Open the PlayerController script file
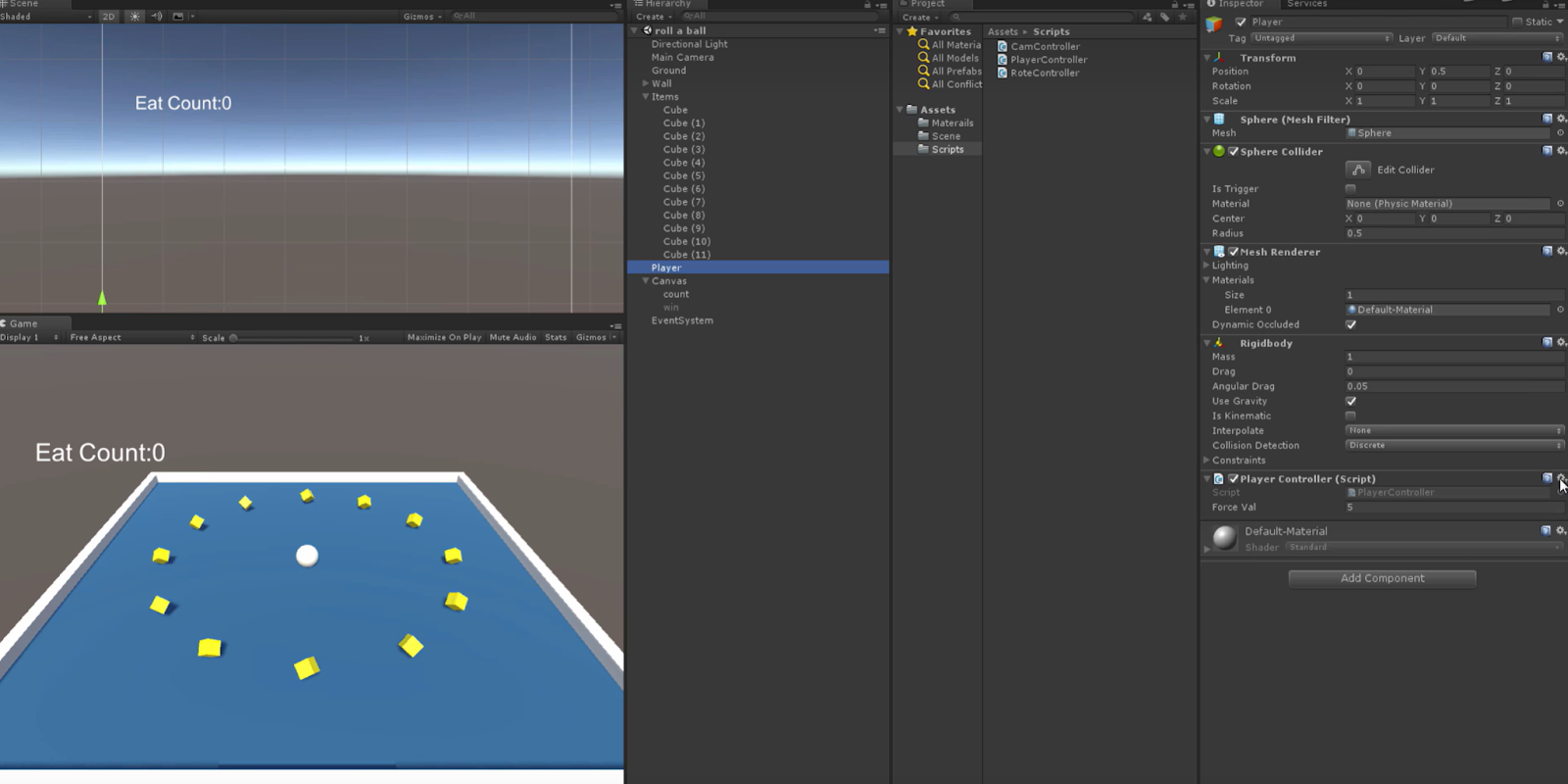This screenshot has height=784, width=1568. pyautogui.click(x=1048, y=60)
